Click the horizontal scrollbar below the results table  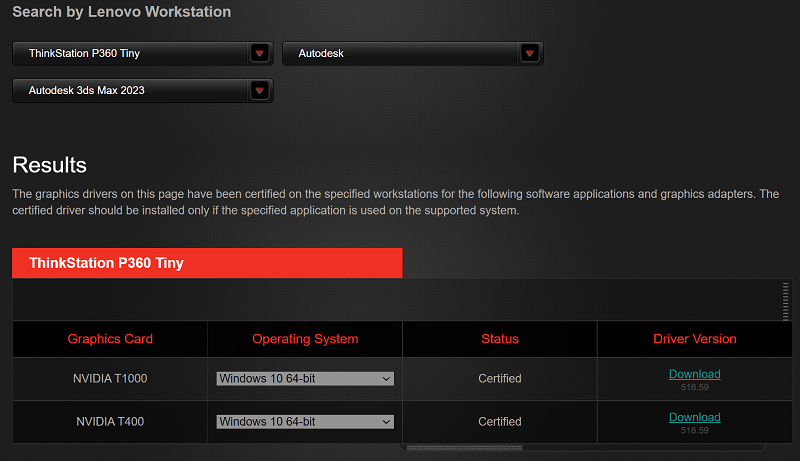click(464, 448)
